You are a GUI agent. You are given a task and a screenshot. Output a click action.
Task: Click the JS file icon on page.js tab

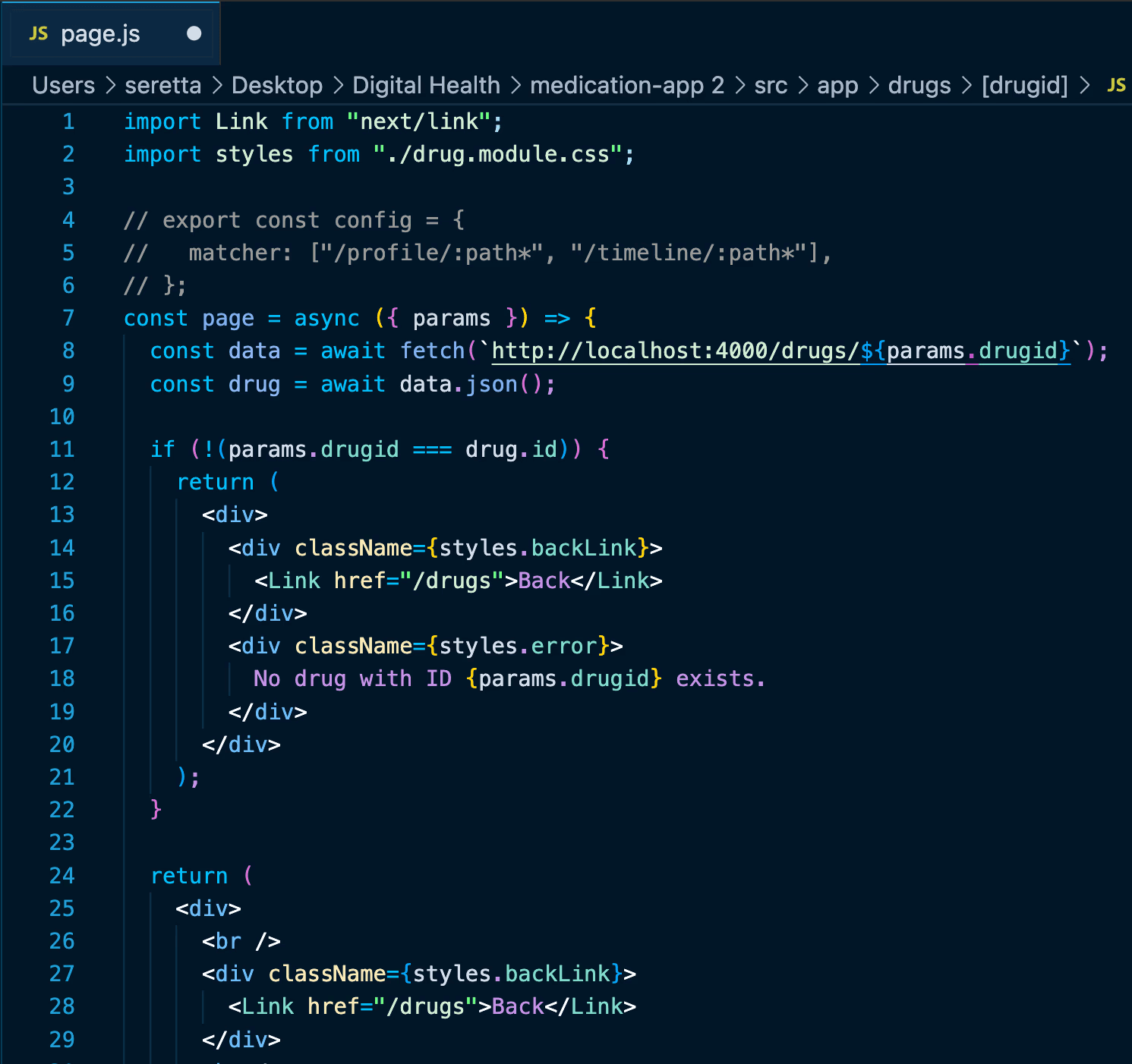(x=39, y=34)
